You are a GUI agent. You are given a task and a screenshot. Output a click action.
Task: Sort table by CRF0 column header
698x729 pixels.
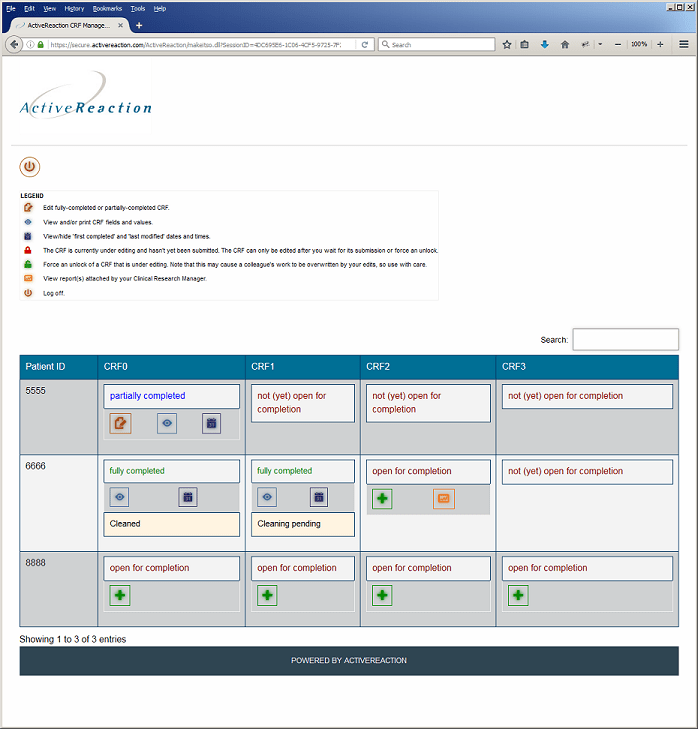pyautogui.click(x=172, y=367)
